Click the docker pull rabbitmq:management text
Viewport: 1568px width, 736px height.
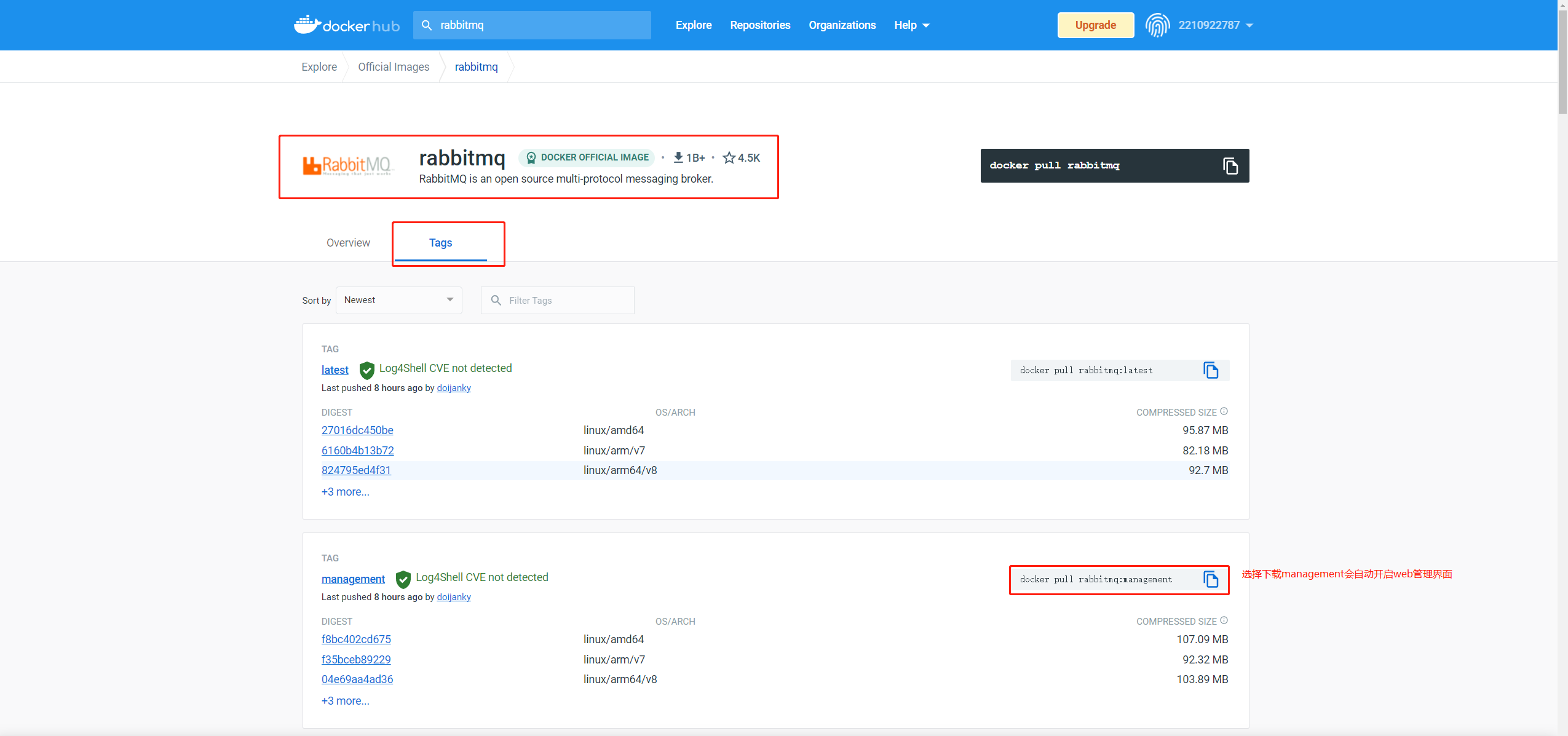coord(1096,579)
